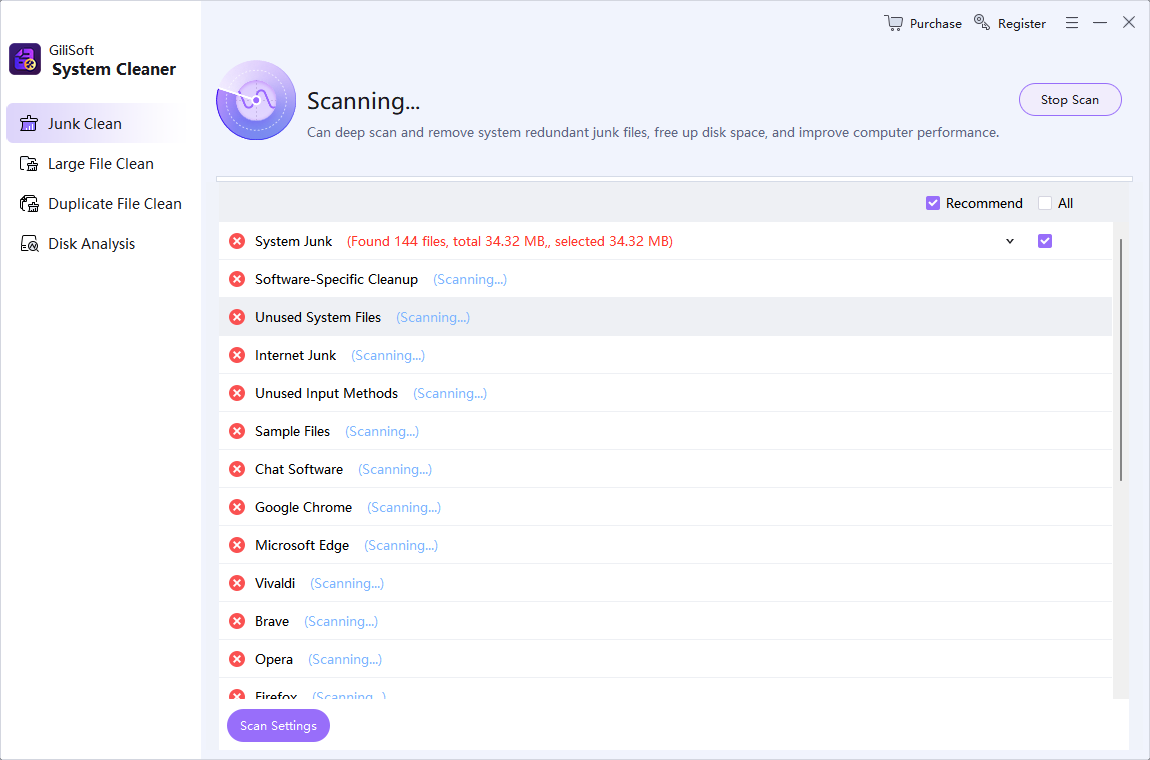Click the Microsoft Edge row label
1150x760 pixels.
pos(302,545)
